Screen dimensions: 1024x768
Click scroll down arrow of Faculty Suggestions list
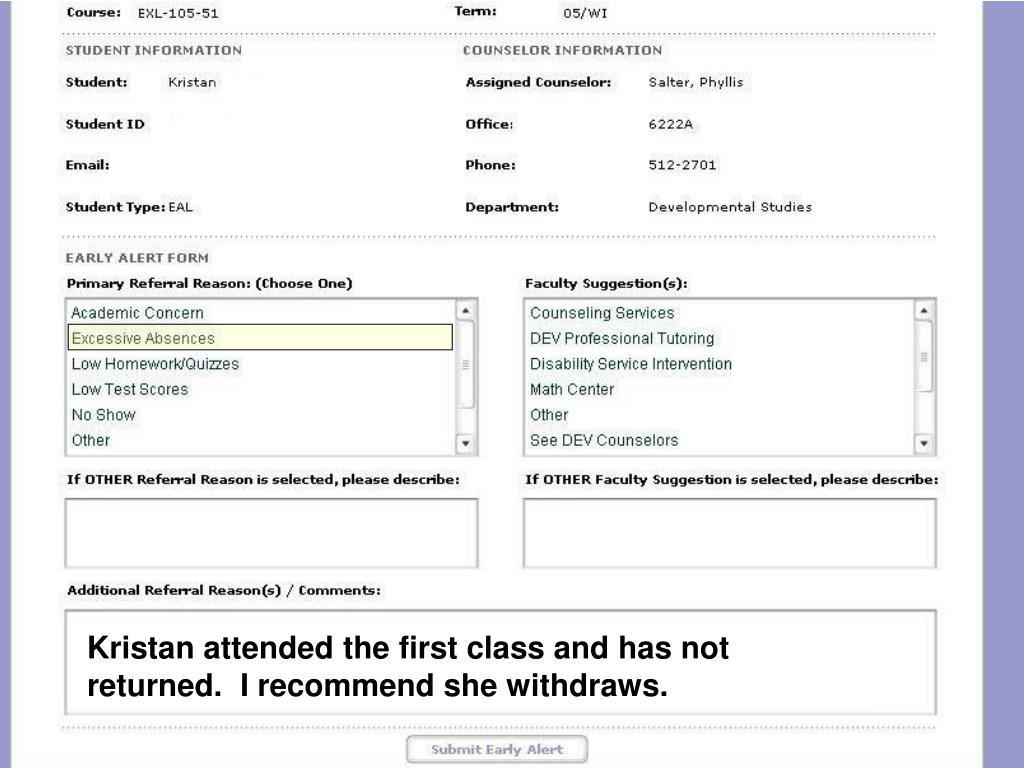point(923,443)
